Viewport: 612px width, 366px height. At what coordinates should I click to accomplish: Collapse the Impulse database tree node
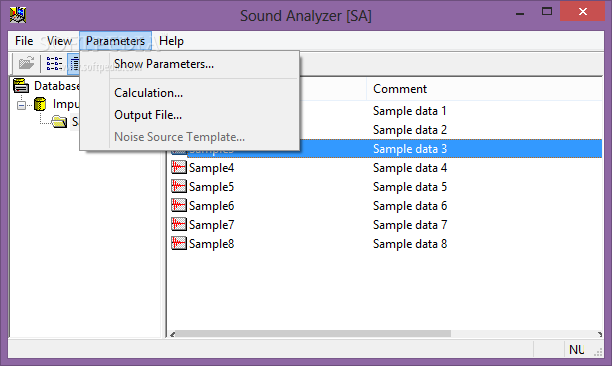click(21, 105)
